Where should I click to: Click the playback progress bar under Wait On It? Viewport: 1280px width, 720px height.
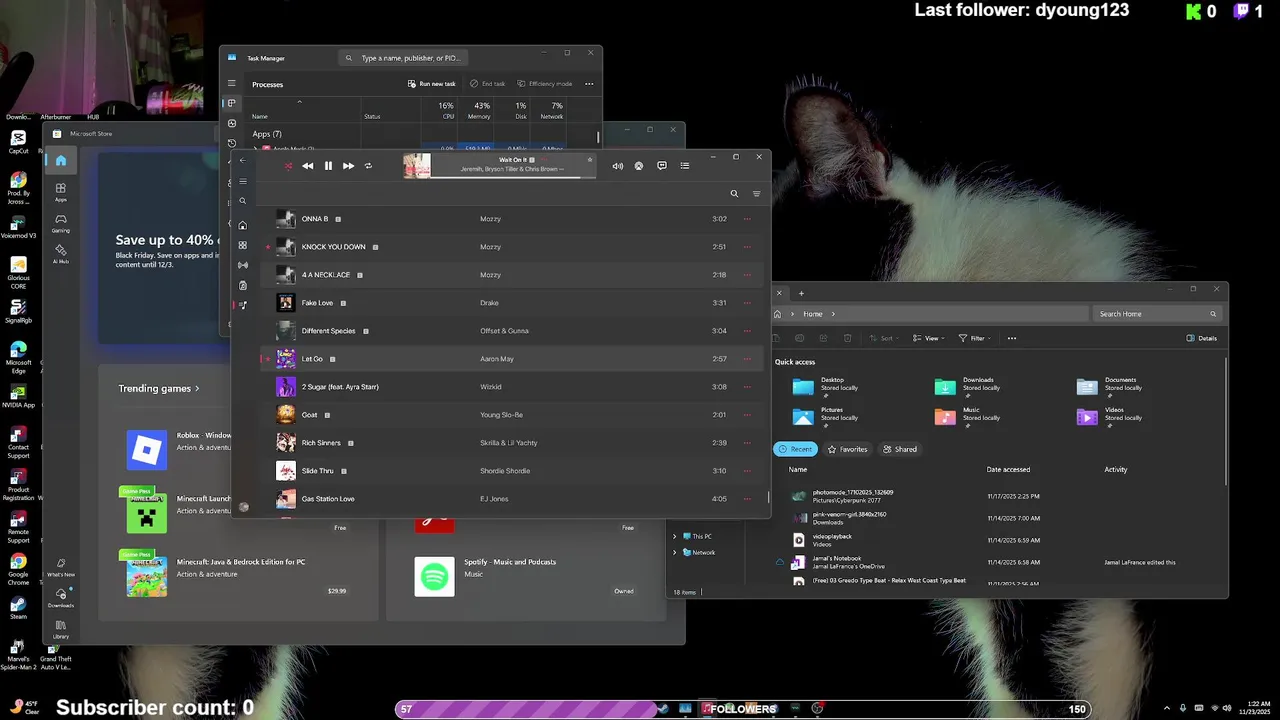click(x=513, y=177)
